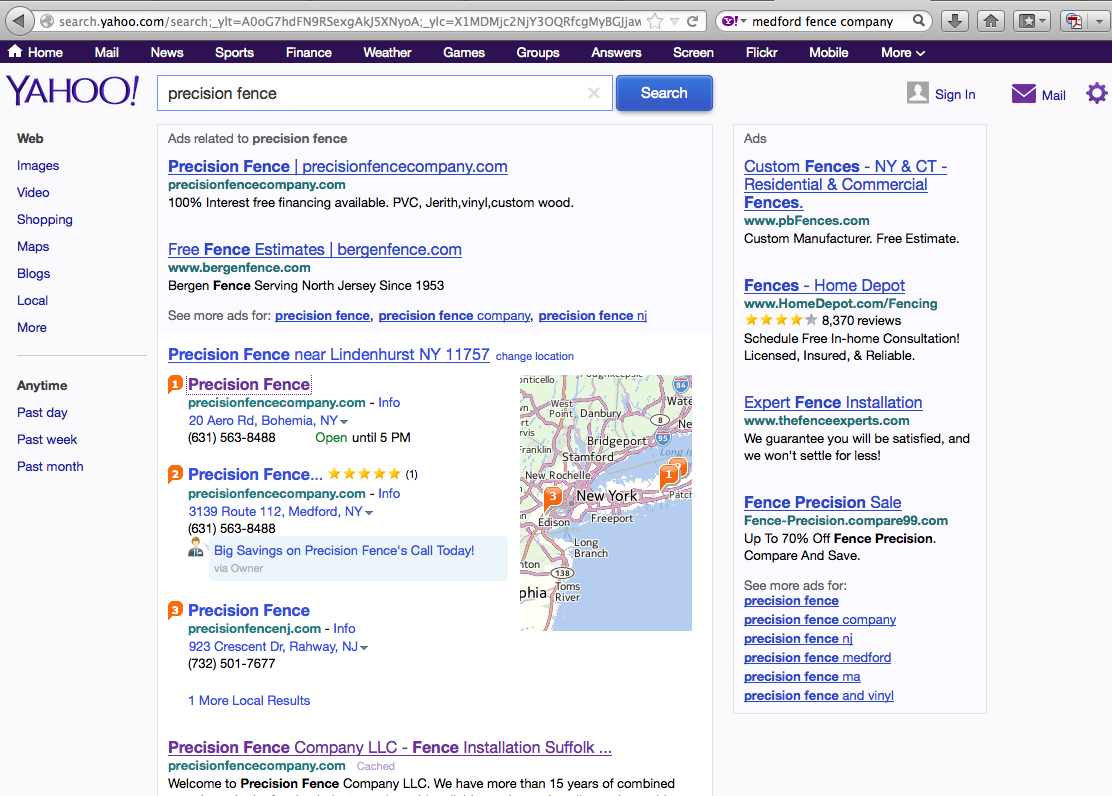Click the change location link
This screenshot has height=796, width=1112.
(534, 356)
